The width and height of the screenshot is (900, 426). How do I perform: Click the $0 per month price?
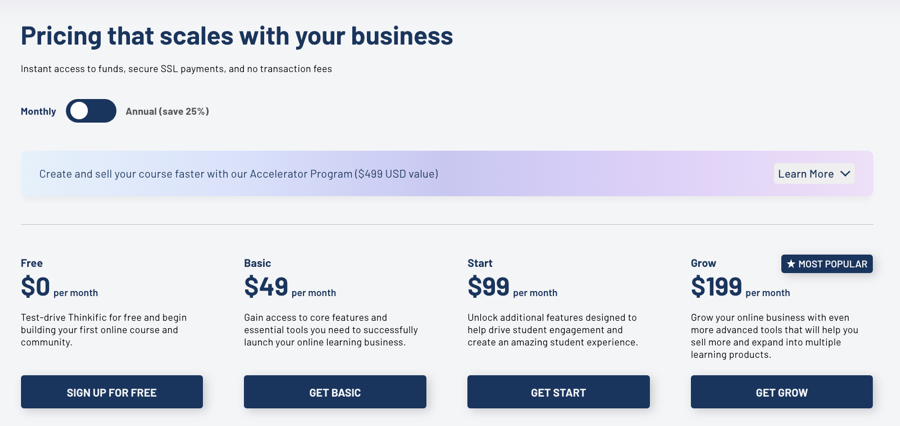[x=59, y=288]
